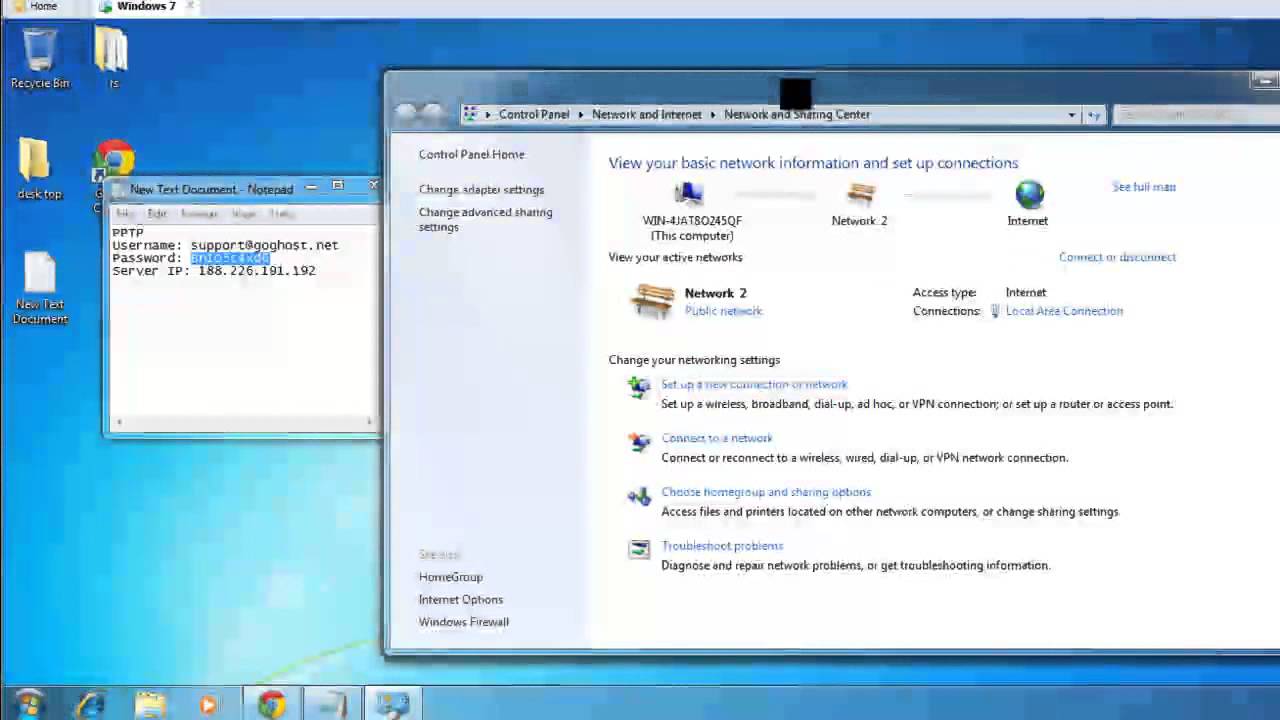Click the Server IP line in Notepad
The height and width of the screenshot is (720, 1280).
click(213, 271)
